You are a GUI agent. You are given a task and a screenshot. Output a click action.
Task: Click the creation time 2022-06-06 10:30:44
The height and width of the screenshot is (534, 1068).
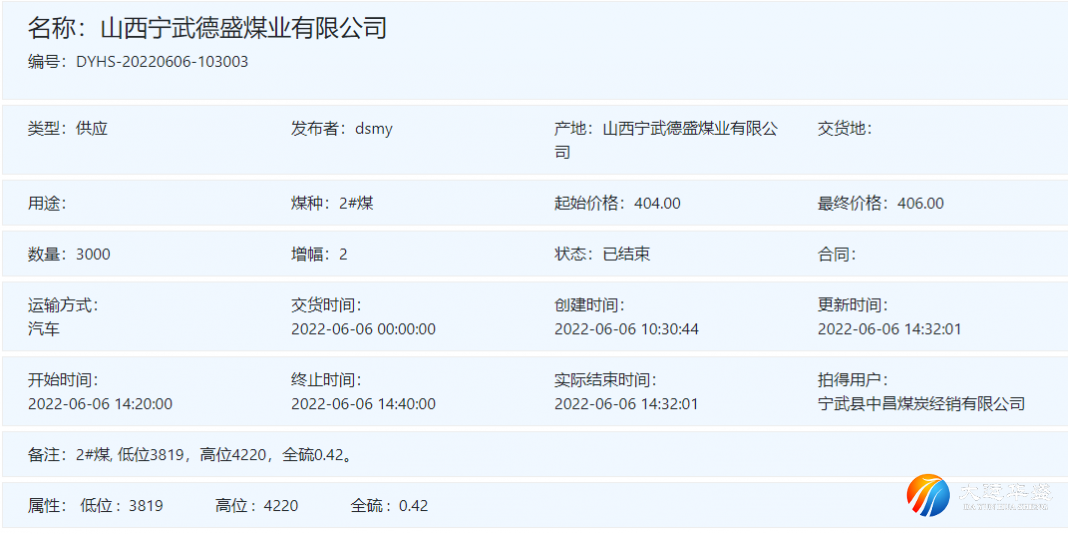point(626,329)
